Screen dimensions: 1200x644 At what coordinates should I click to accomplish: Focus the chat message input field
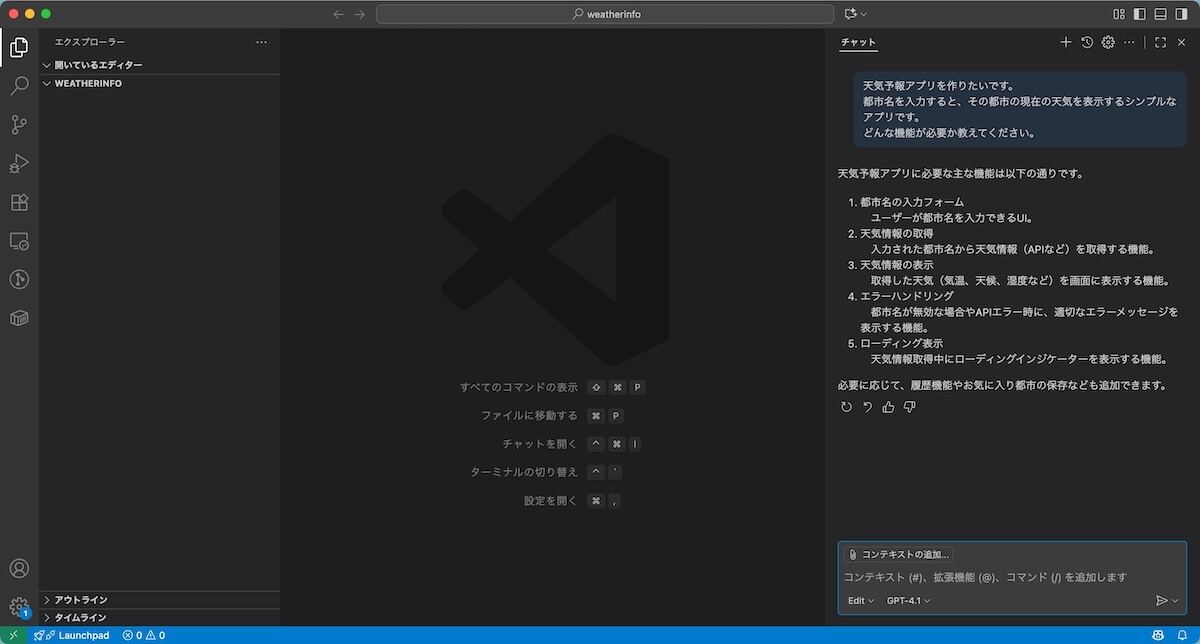pos(1012,576)
